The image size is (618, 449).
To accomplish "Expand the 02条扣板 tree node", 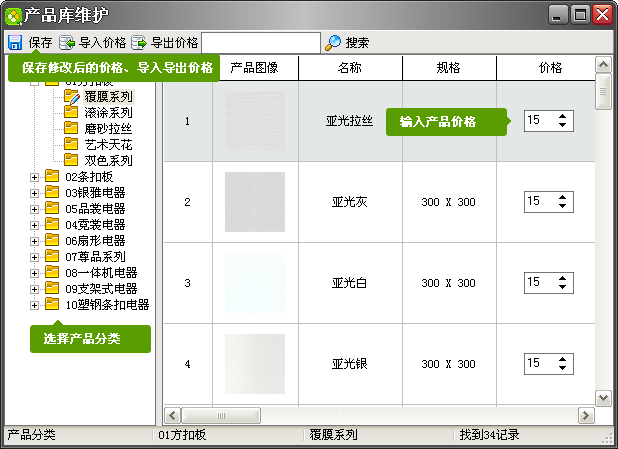I will click(35, 177).
